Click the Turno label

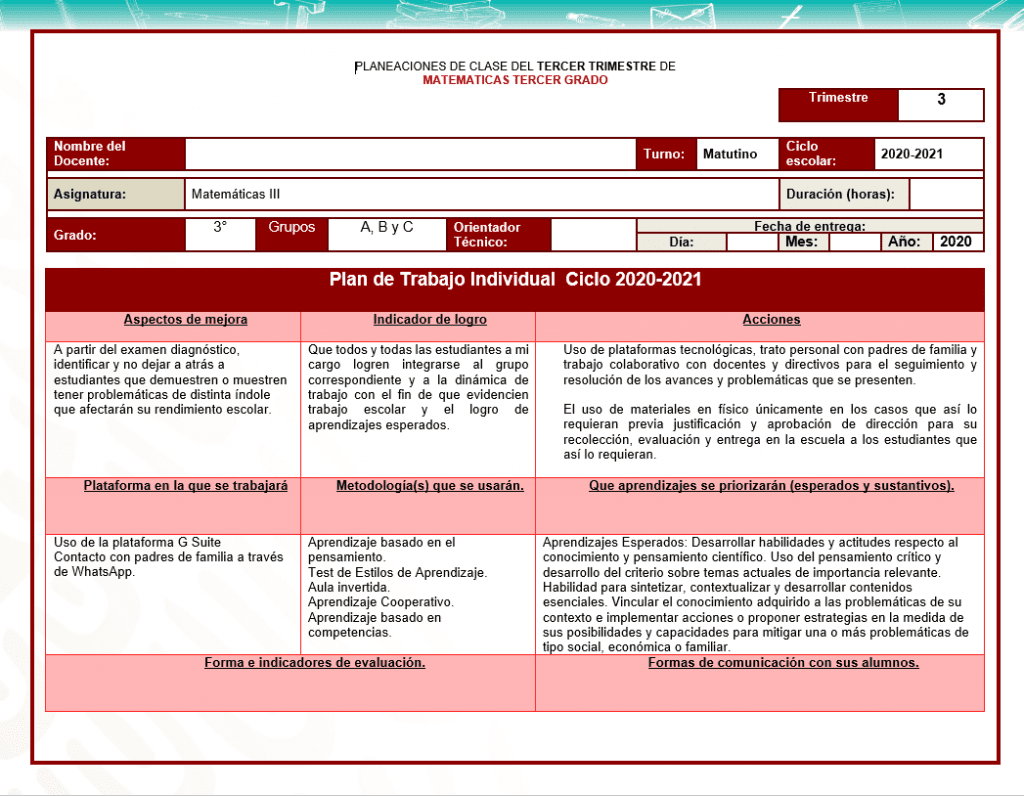click(665, 154)
